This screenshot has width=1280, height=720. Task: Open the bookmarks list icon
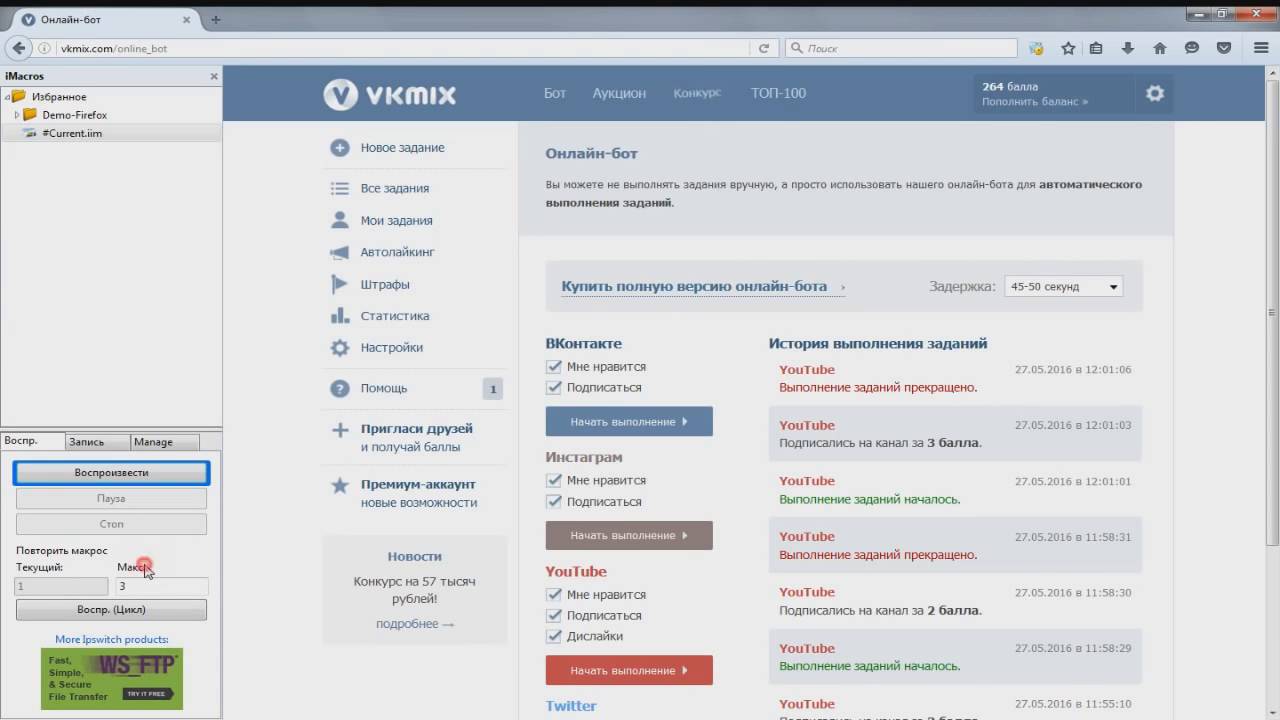[x=1096, y=48]
